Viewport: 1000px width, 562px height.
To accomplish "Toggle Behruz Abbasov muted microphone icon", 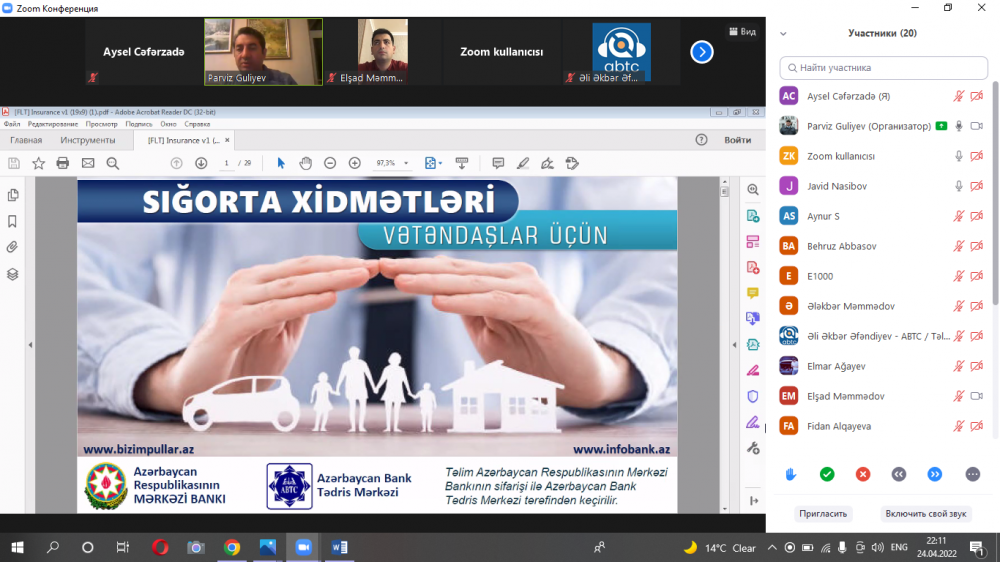I will (x=959, y=246).
